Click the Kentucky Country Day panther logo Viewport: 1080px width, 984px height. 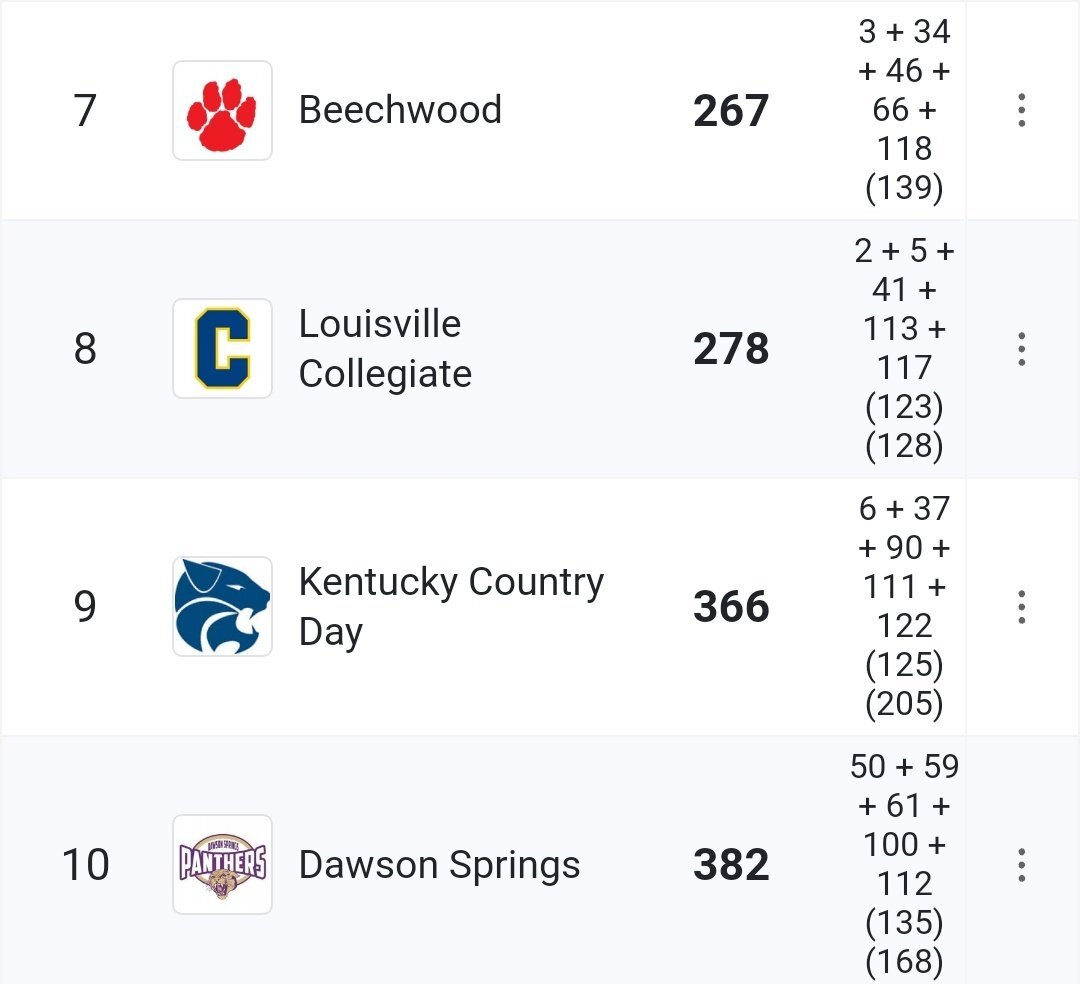tap(222, 606)
